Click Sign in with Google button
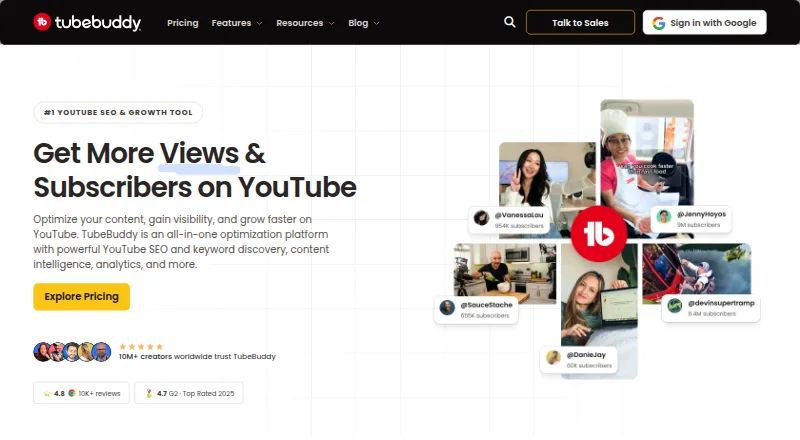This screenshot has width=800, height=440. [x=704, y=22]
